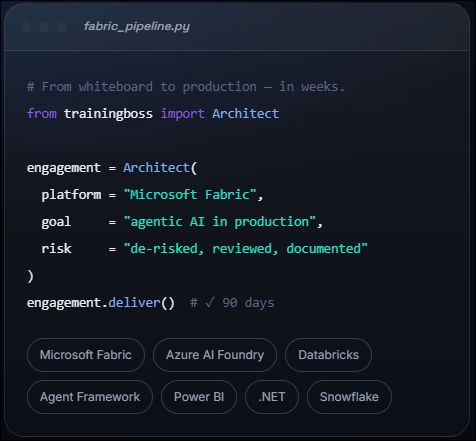Click the Architect import identifier
This screenshot has height=441, width=476.
coord(246,114)
